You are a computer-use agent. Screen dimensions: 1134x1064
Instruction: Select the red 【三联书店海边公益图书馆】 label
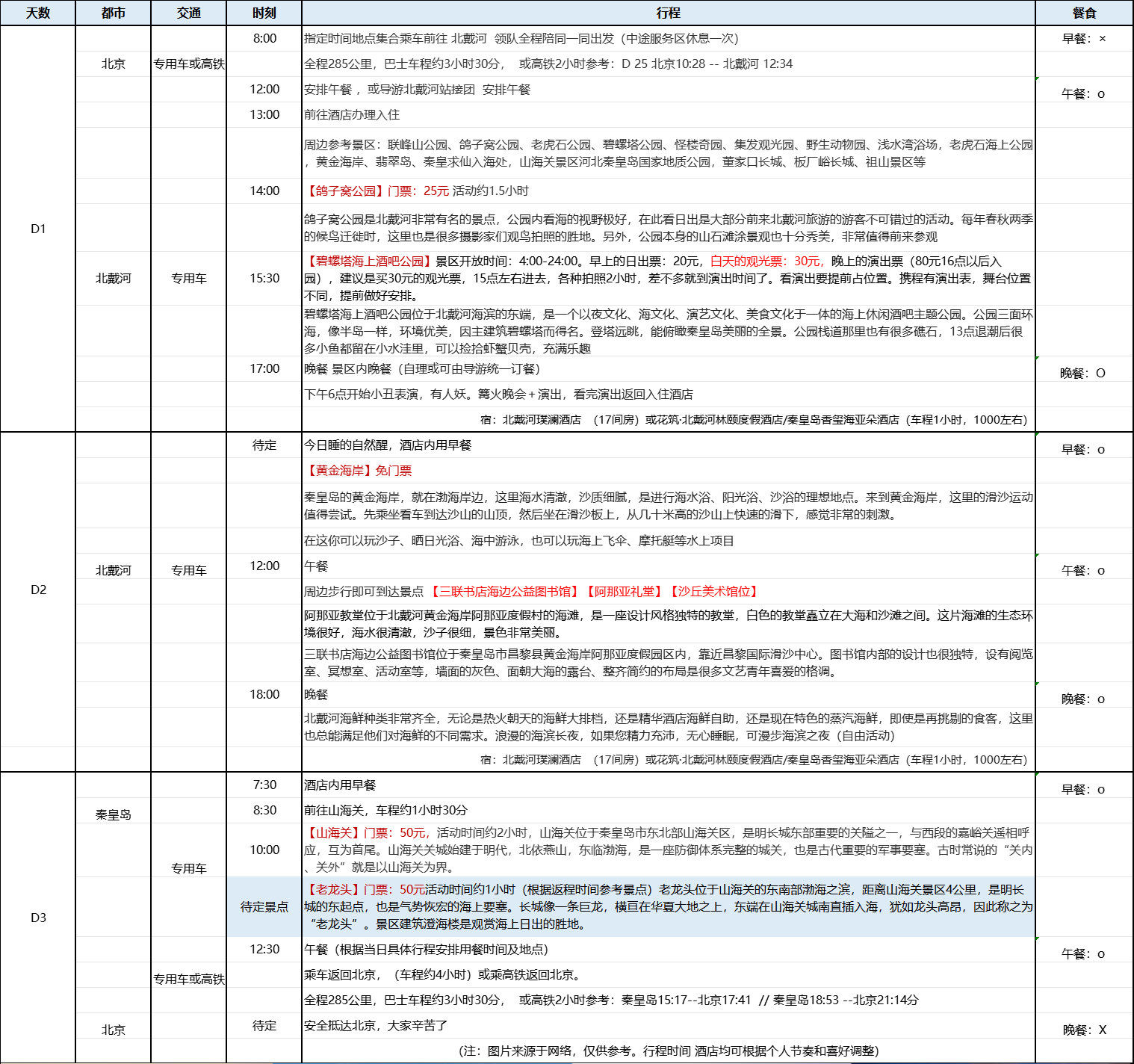(x=504, y=592)
